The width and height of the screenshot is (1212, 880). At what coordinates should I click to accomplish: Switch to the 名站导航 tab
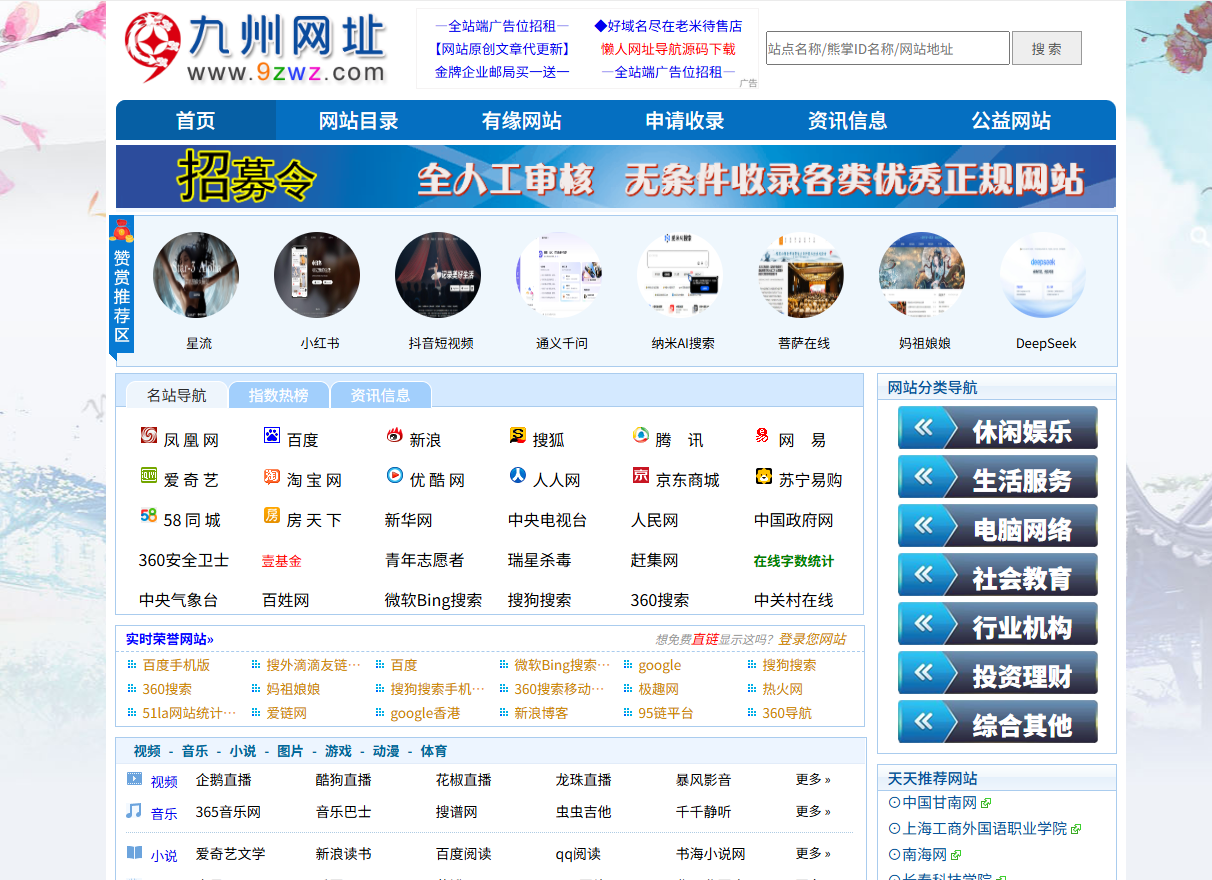[x=177, y=395]
